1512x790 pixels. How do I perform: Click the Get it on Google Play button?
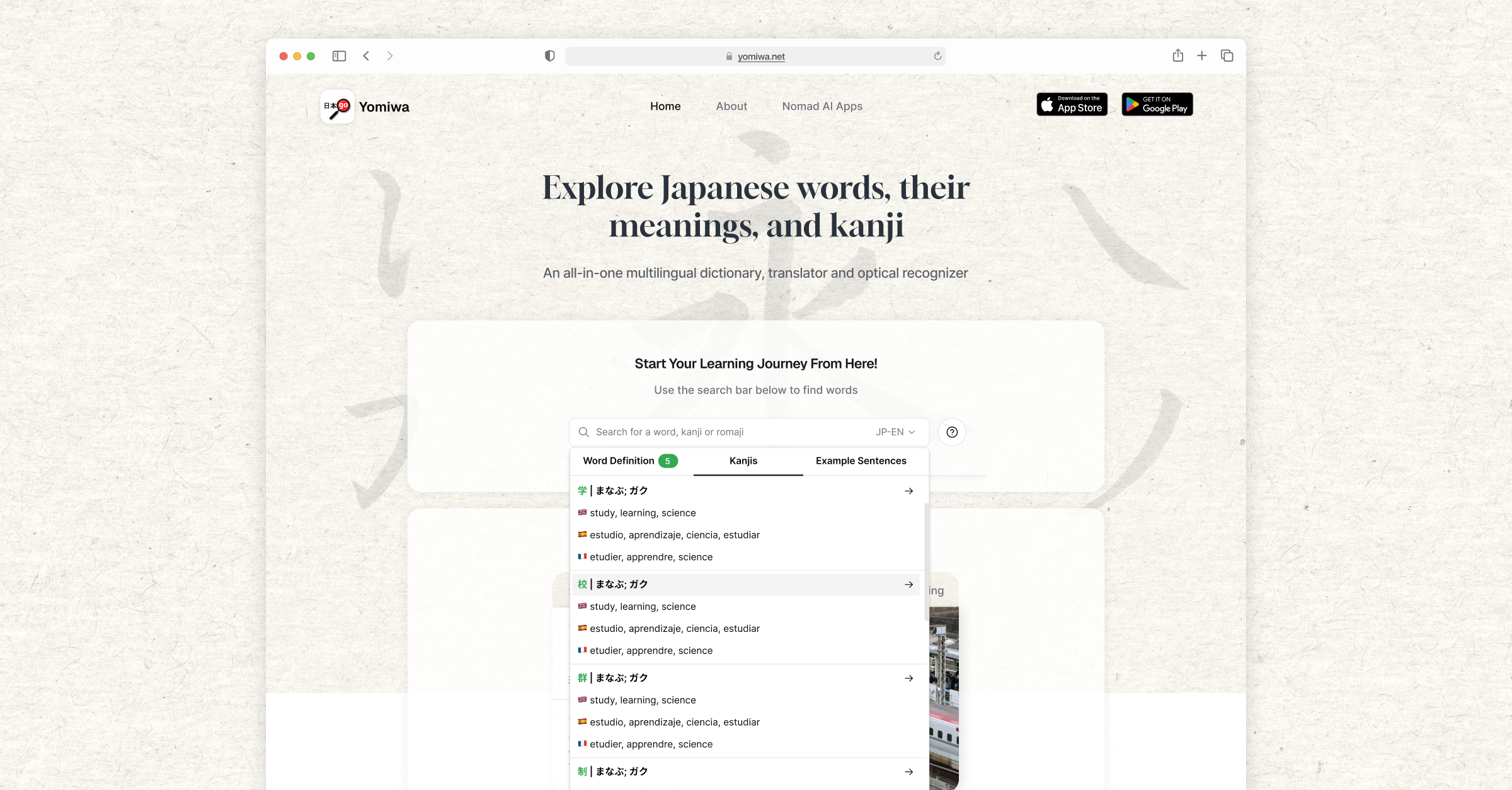click(x=1157, y=105)
